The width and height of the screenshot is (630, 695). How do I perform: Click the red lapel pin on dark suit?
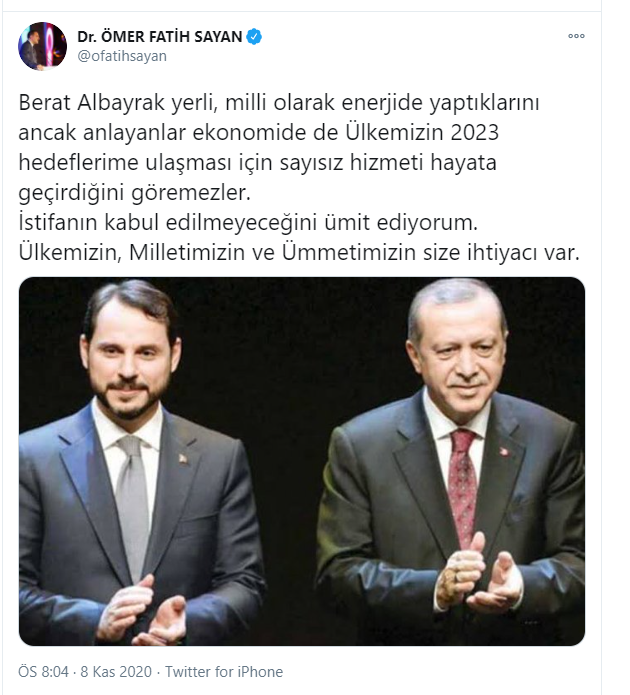coord(503,451)
